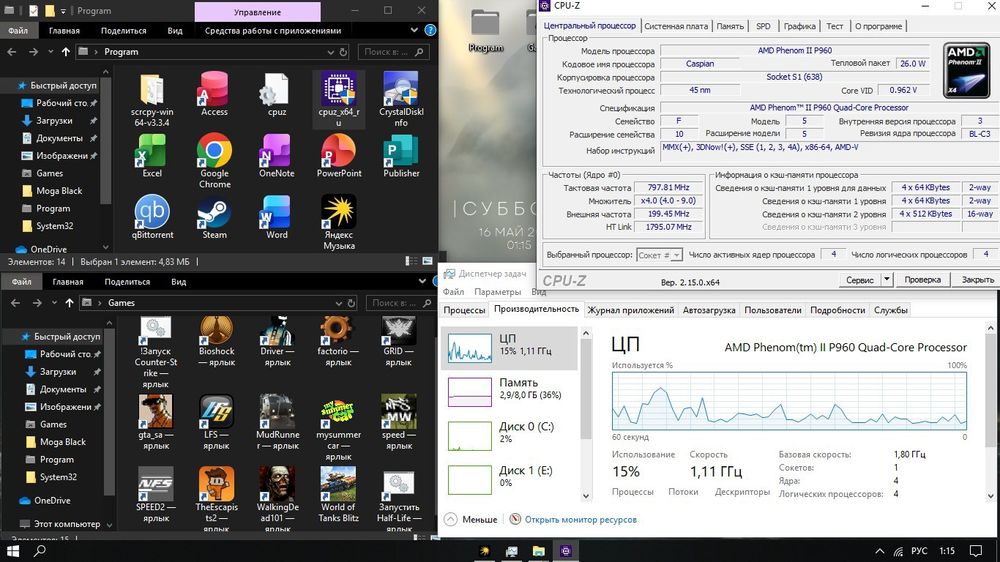Open the Access shortcut in Program folder

pyautogui.click(x=214, y=94)
